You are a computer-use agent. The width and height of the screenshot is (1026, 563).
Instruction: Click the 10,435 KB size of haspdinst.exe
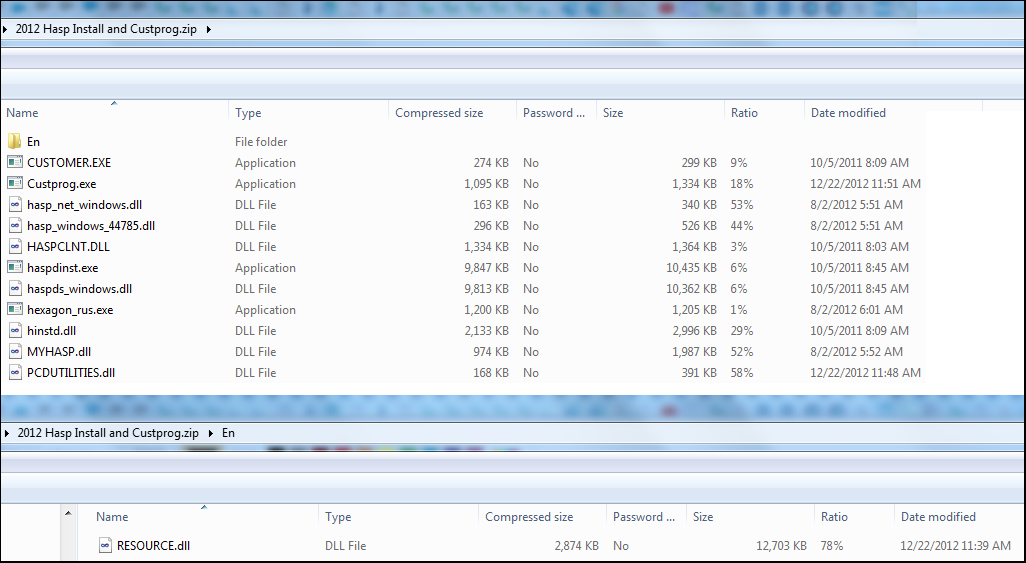tap(692, 267)
